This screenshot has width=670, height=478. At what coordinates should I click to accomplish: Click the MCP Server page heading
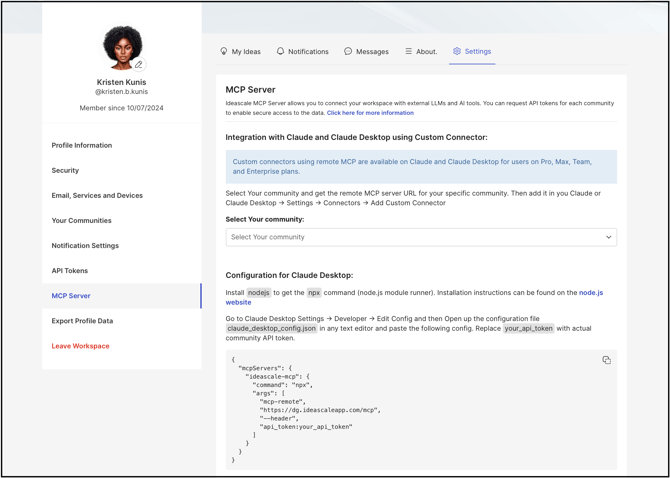(x=250, y=90)
